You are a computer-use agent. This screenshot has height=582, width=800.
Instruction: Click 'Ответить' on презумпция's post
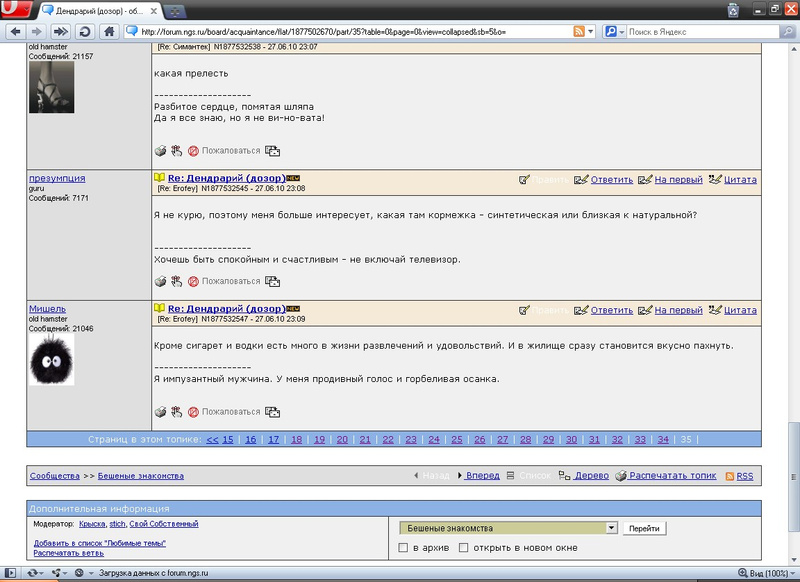point(612,180)
